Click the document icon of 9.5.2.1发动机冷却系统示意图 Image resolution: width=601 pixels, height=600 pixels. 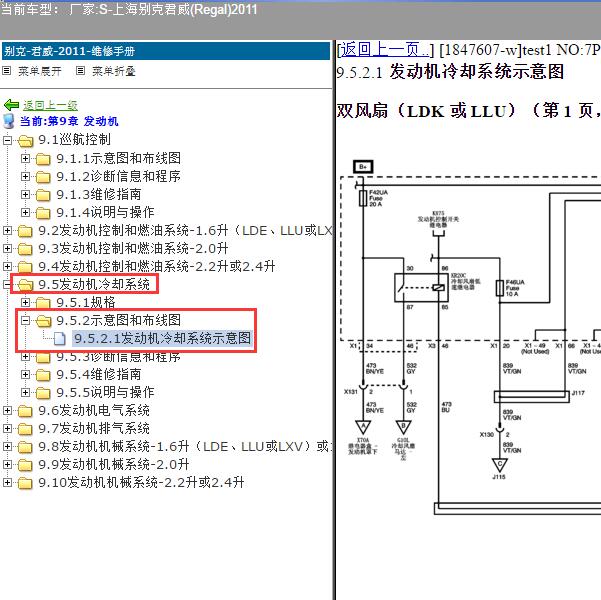tap(60, 339)
